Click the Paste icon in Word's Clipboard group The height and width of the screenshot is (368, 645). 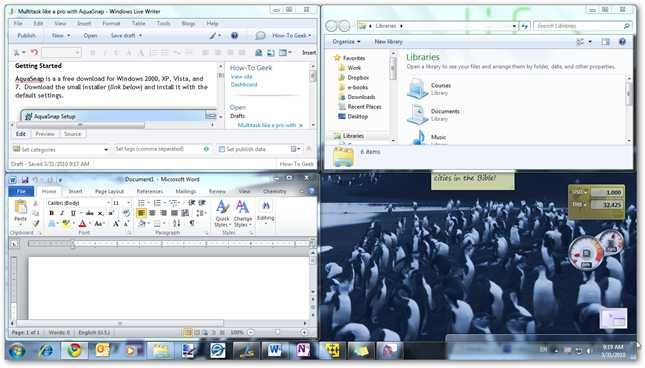click(x=21, y=211)
